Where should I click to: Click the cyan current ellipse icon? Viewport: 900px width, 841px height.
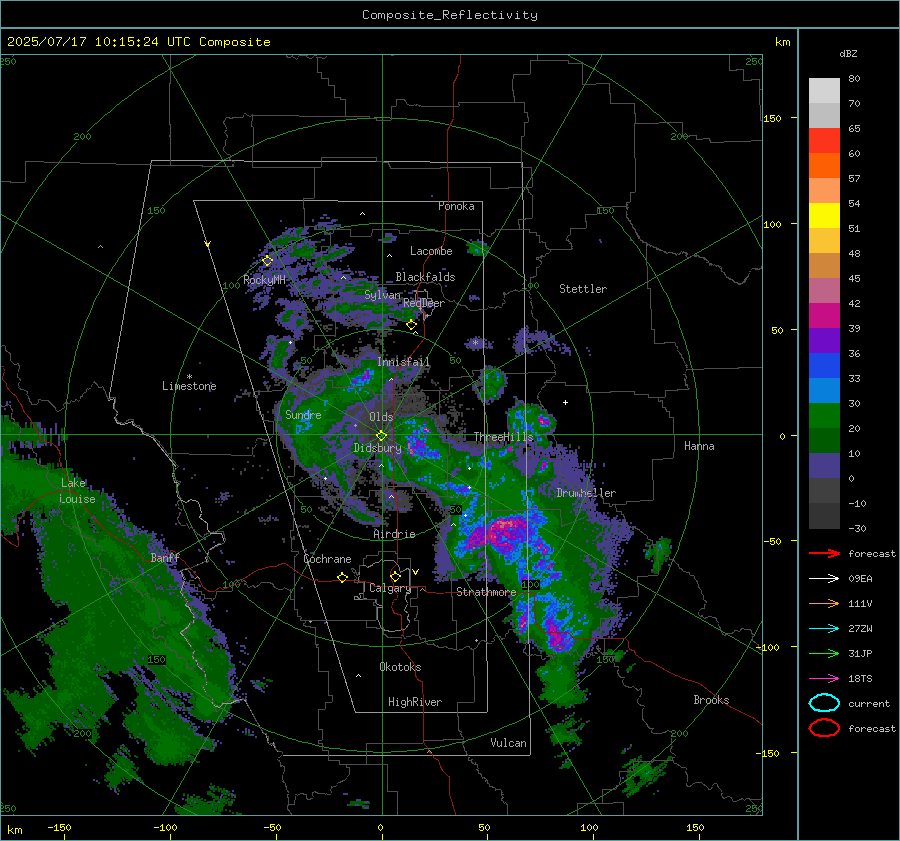(824, 703)
